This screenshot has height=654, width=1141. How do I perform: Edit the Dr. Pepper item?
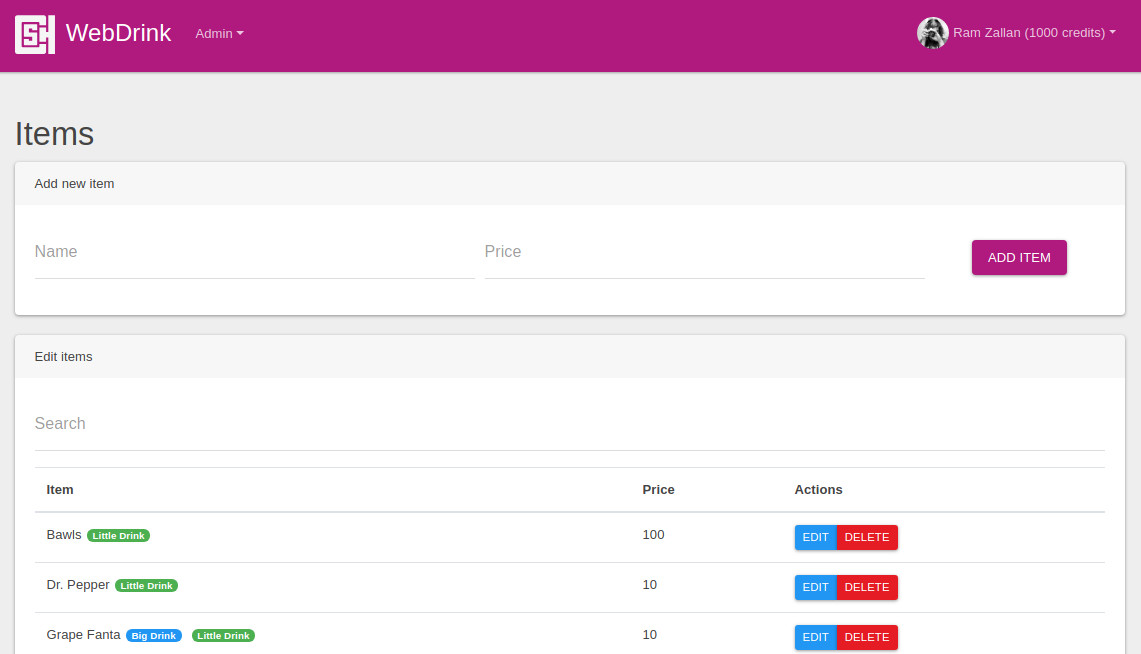coord(815,587)
